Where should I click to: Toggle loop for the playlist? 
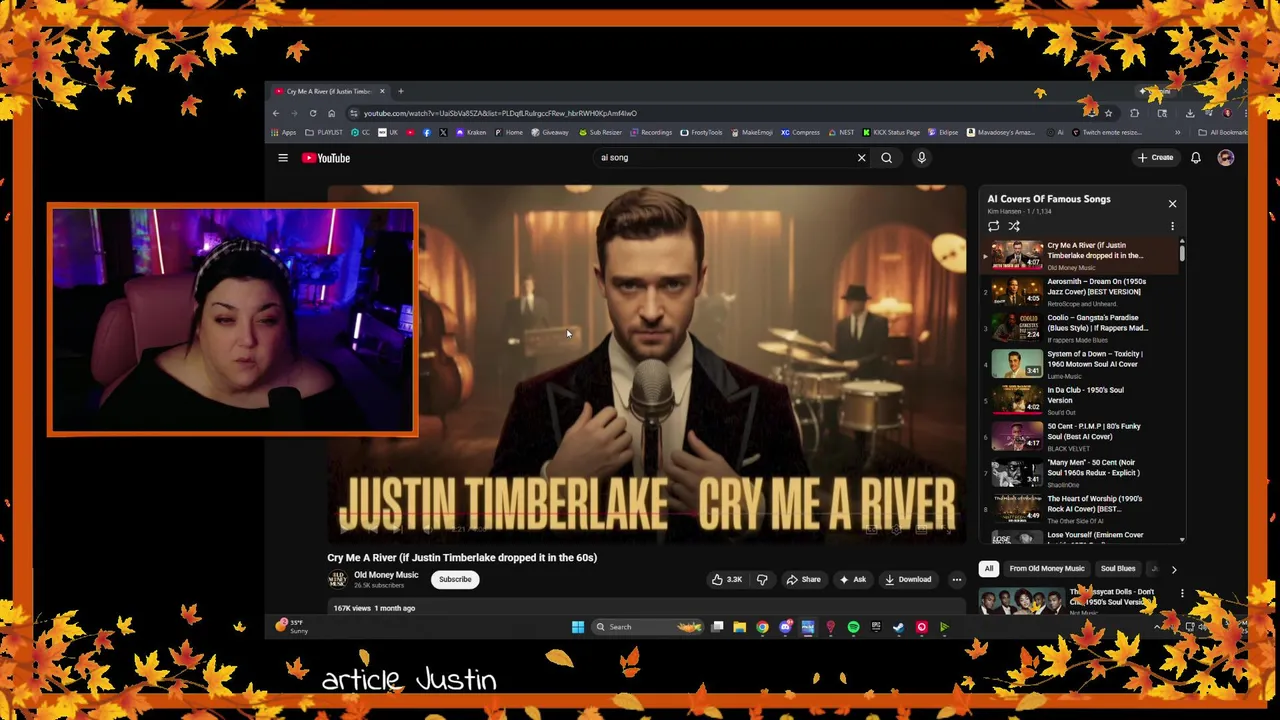pyautogui.click(x=994, y=226)
